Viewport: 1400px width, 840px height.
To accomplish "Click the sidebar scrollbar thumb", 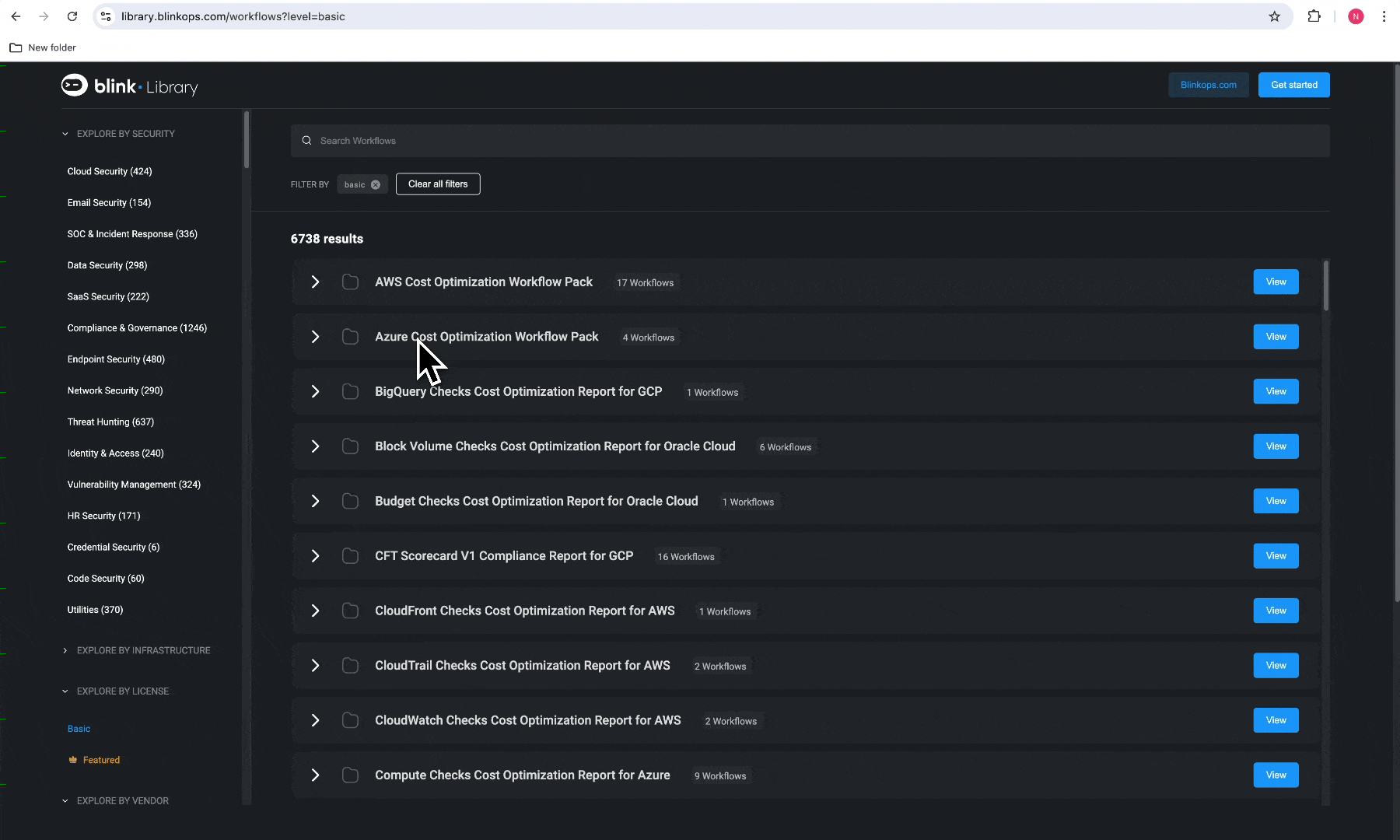I will tap(246, 140).
